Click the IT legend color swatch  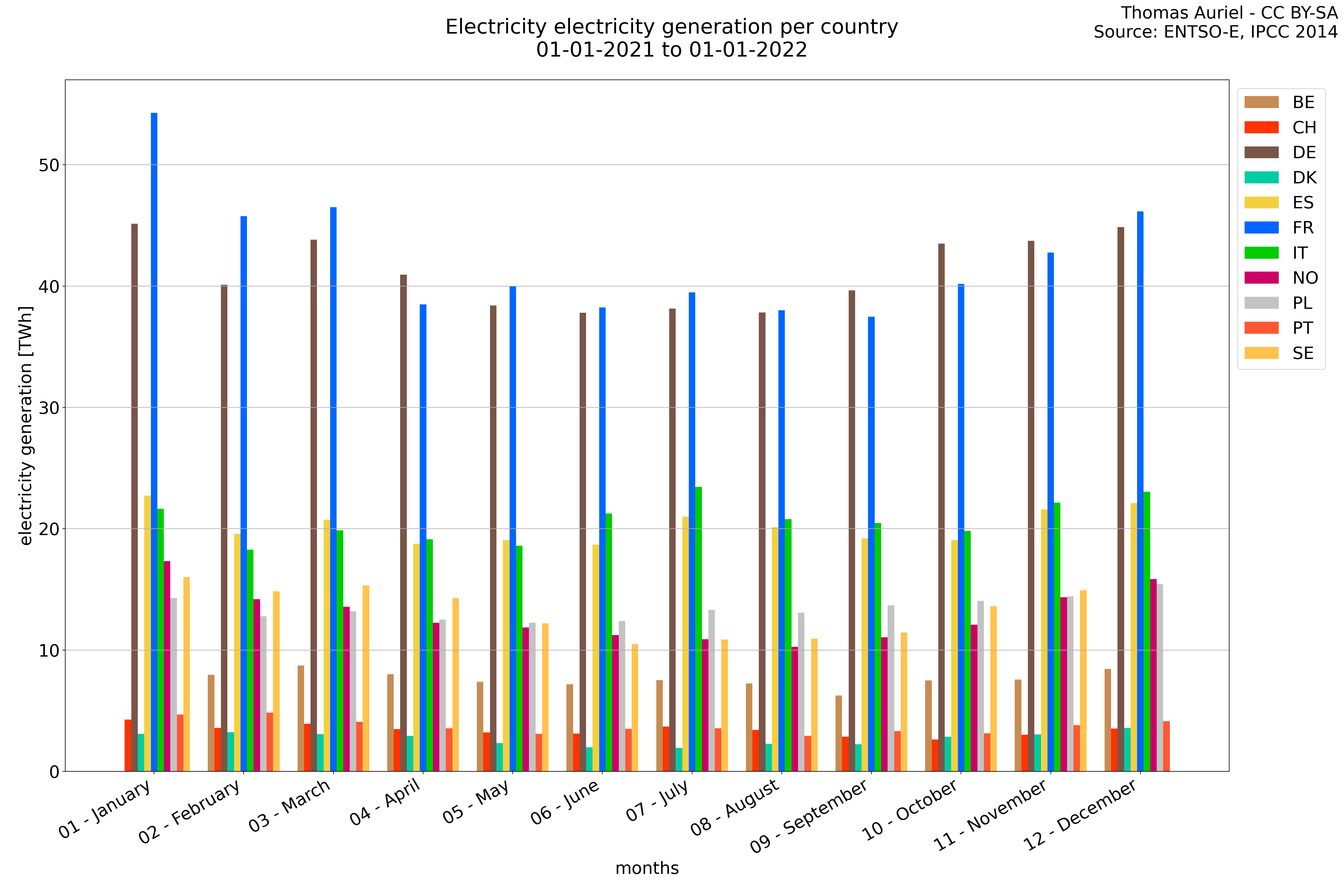click(1261, 253)
